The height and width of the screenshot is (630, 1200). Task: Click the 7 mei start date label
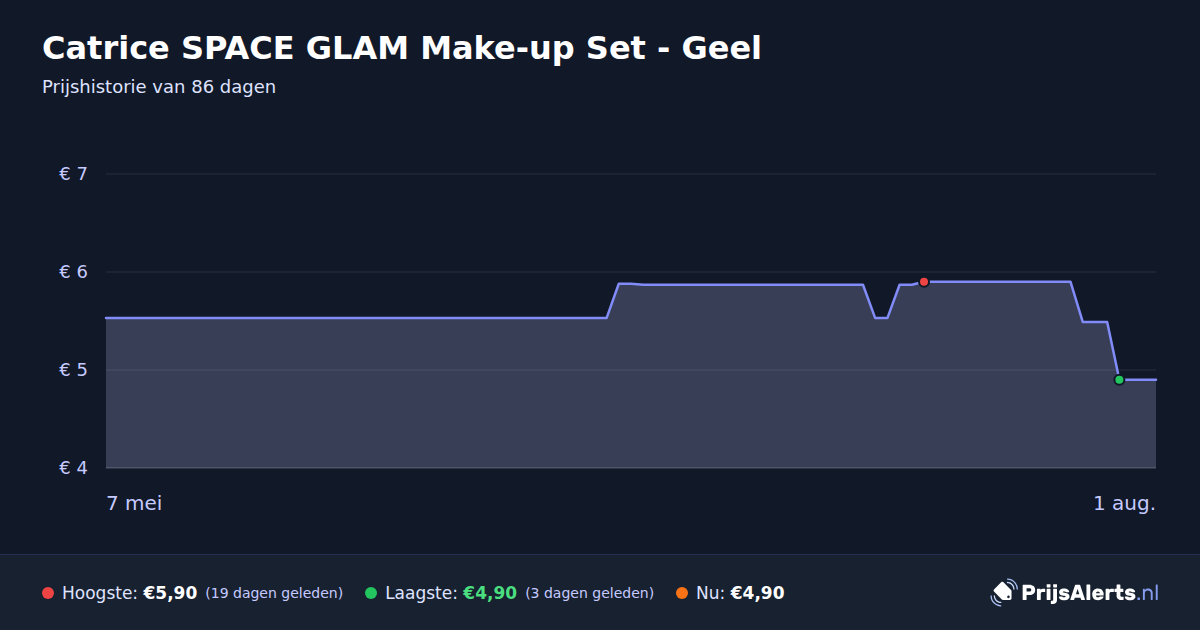pyautogui.click(x=134, y=503)
